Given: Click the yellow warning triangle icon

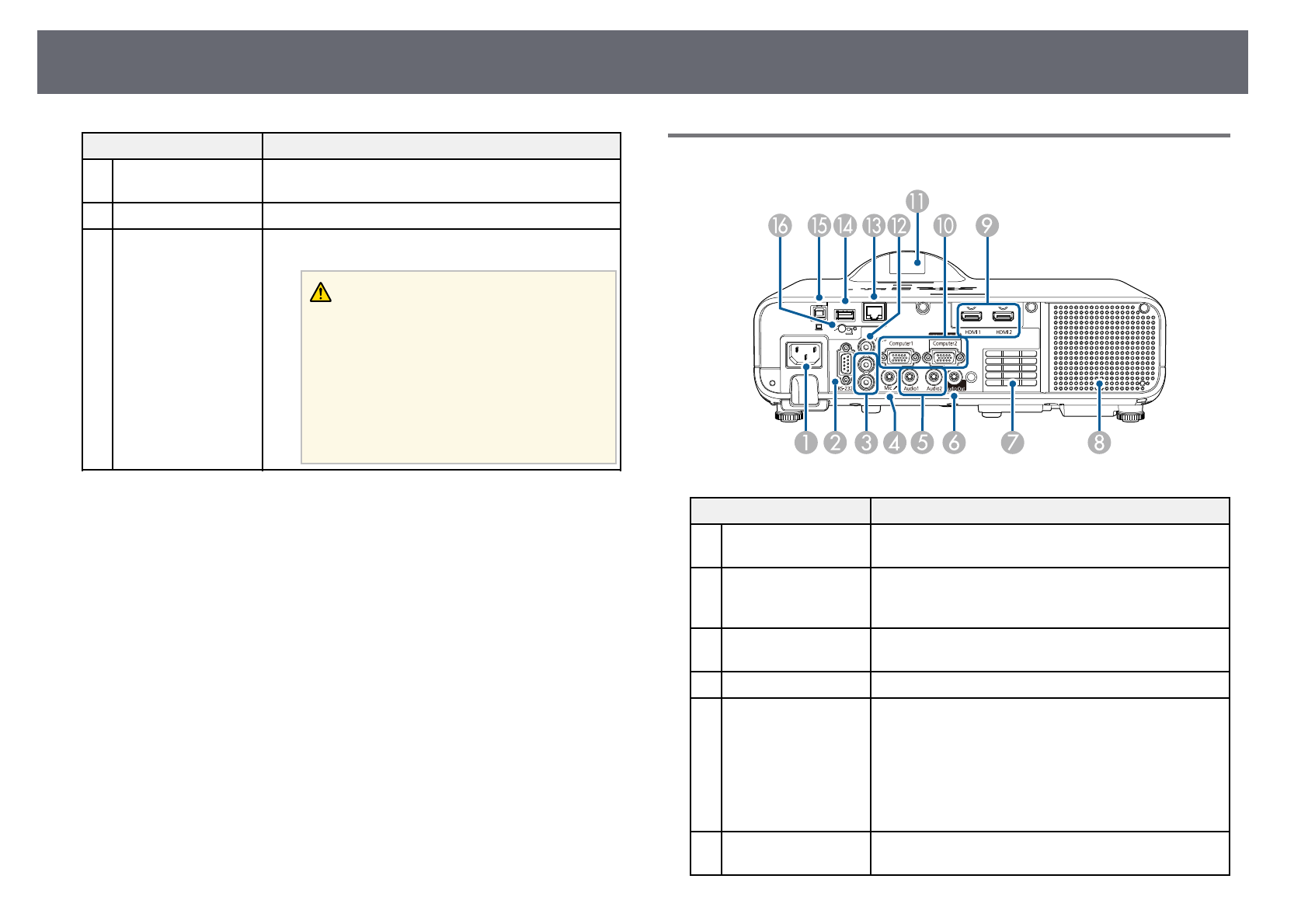Looking at the screenshot, I should 320,293.
